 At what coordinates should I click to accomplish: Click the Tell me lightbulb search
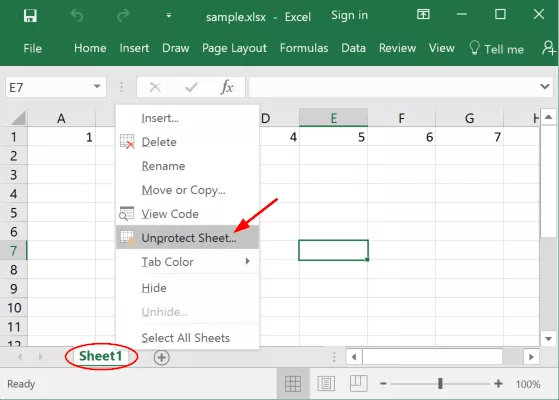point(496,48)
